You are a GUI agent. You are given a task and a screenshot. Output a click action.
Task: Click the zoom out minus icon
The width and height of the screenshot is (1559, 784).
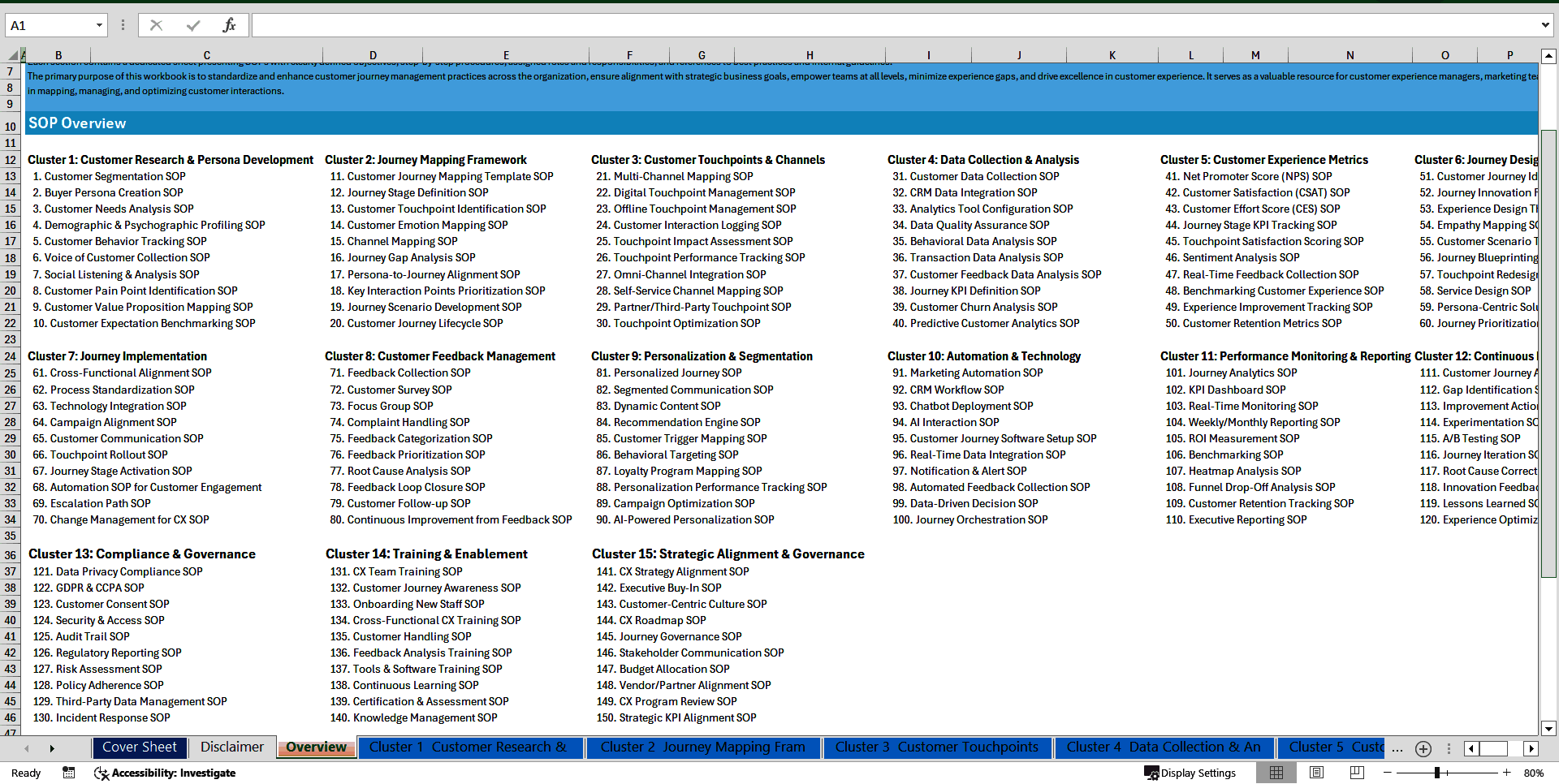click(1385, 773)
